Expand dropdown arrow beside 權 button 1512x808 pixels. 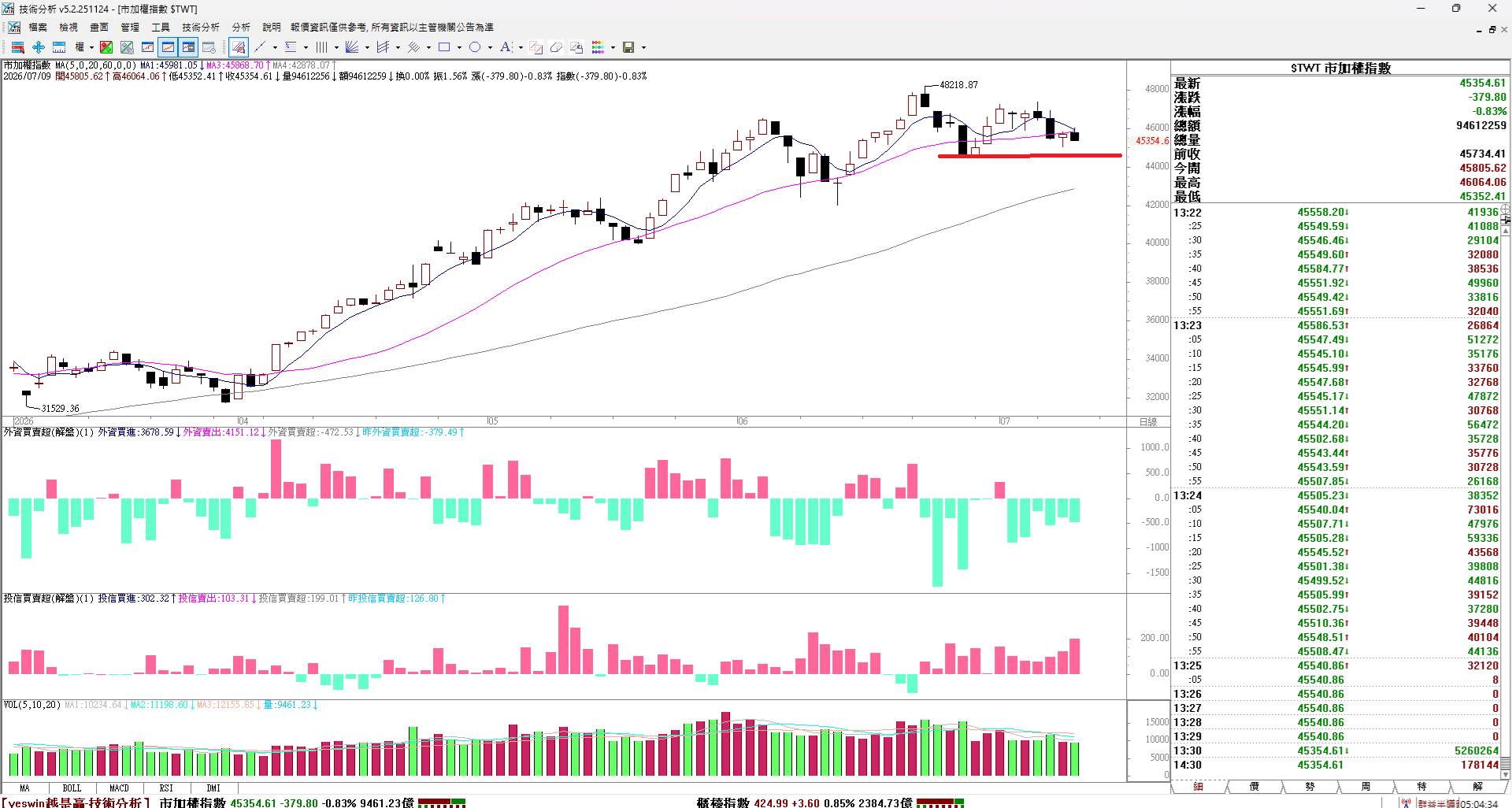91,47
